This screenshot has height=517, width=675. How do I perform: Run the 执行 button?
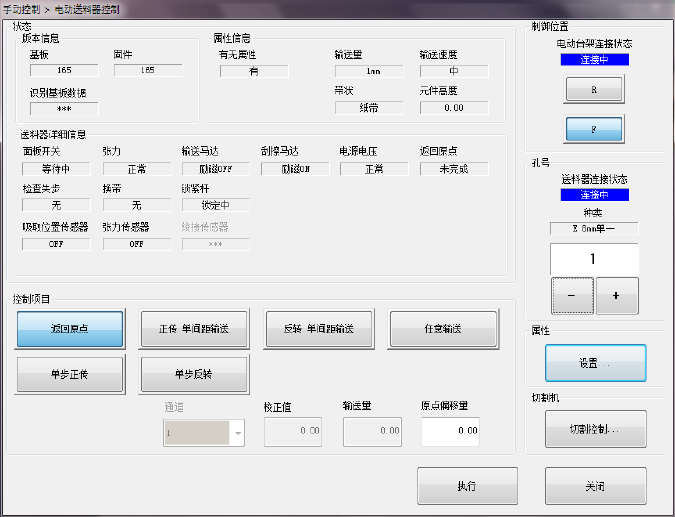pyautogui.click(x=467, y=486)
